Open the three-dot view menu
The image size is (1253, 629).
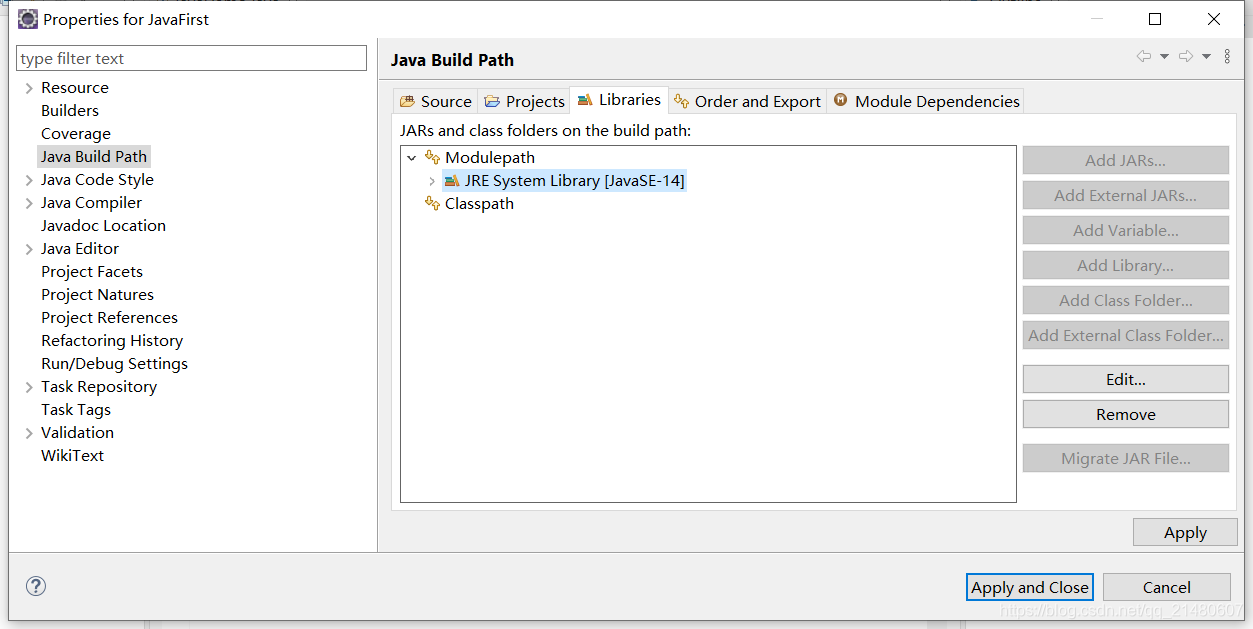click(1228, 57)
